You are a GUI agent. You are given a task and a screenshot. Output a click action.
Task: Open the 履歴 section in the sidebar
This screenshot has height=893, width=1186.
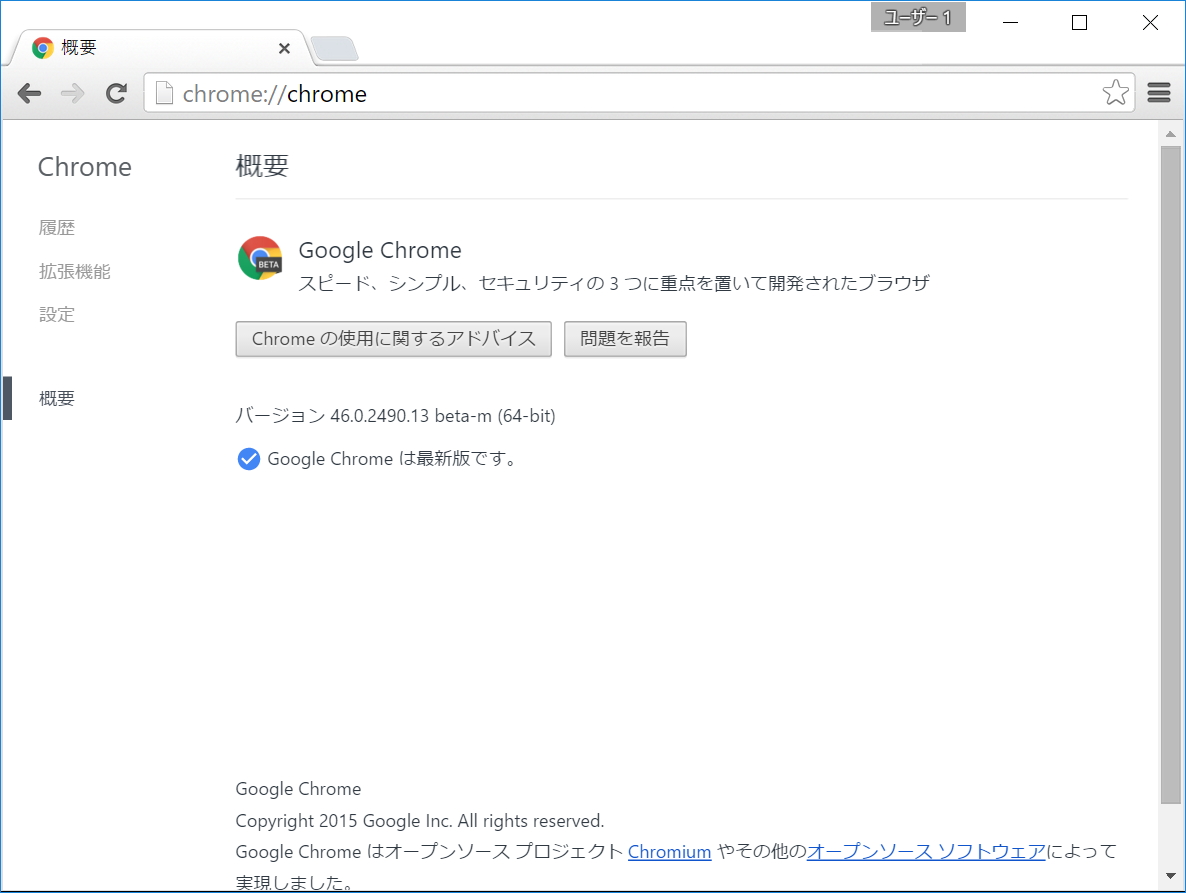(57, 227)
